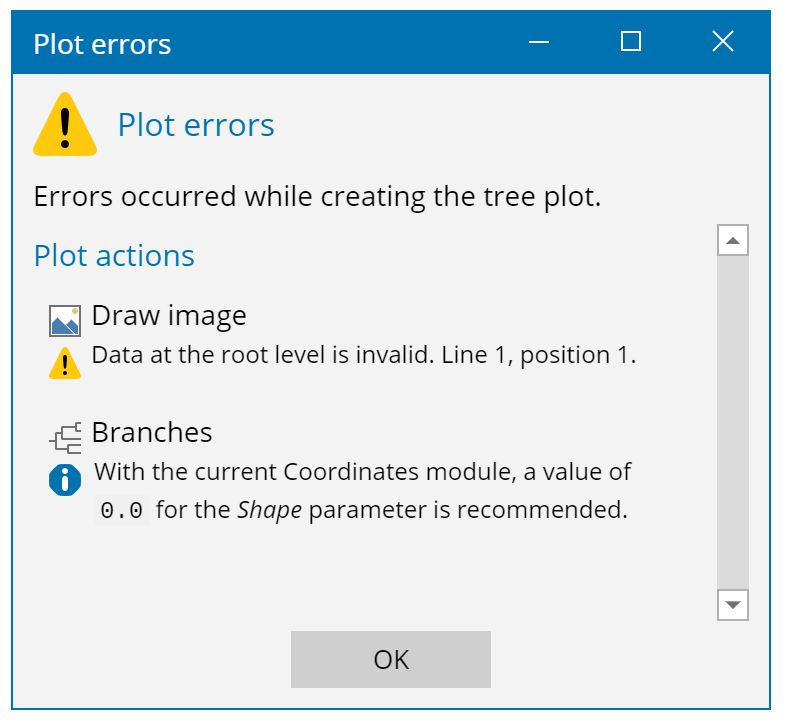Click the root level invalid error message
This screenshot has width=787, height=727.
364,355
